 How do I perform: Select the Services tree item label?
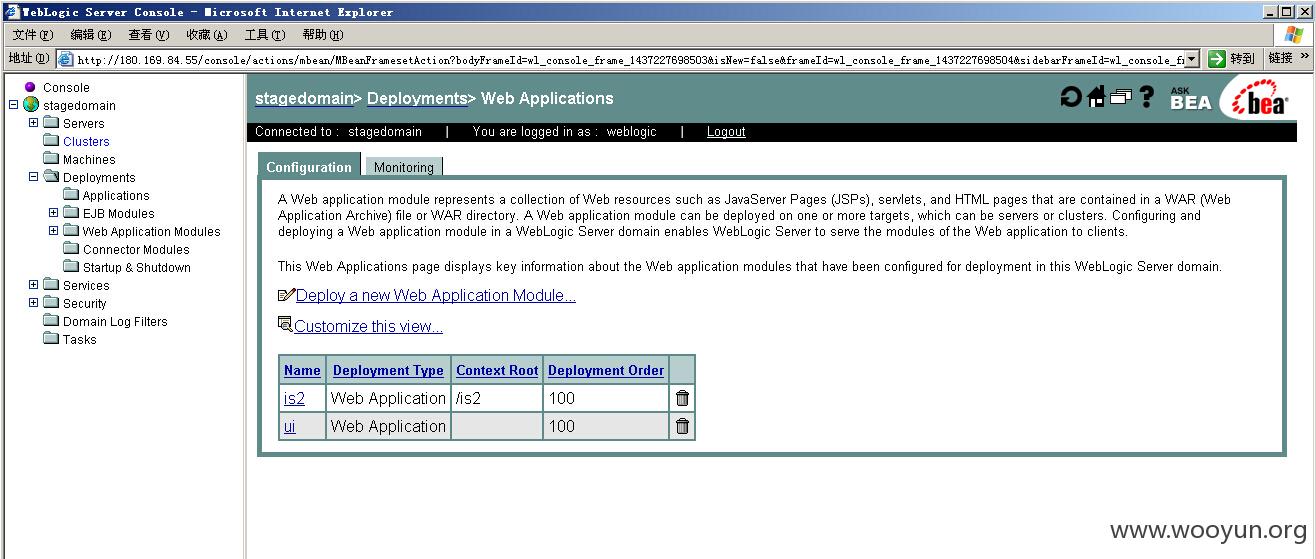(x=86, y=285)
